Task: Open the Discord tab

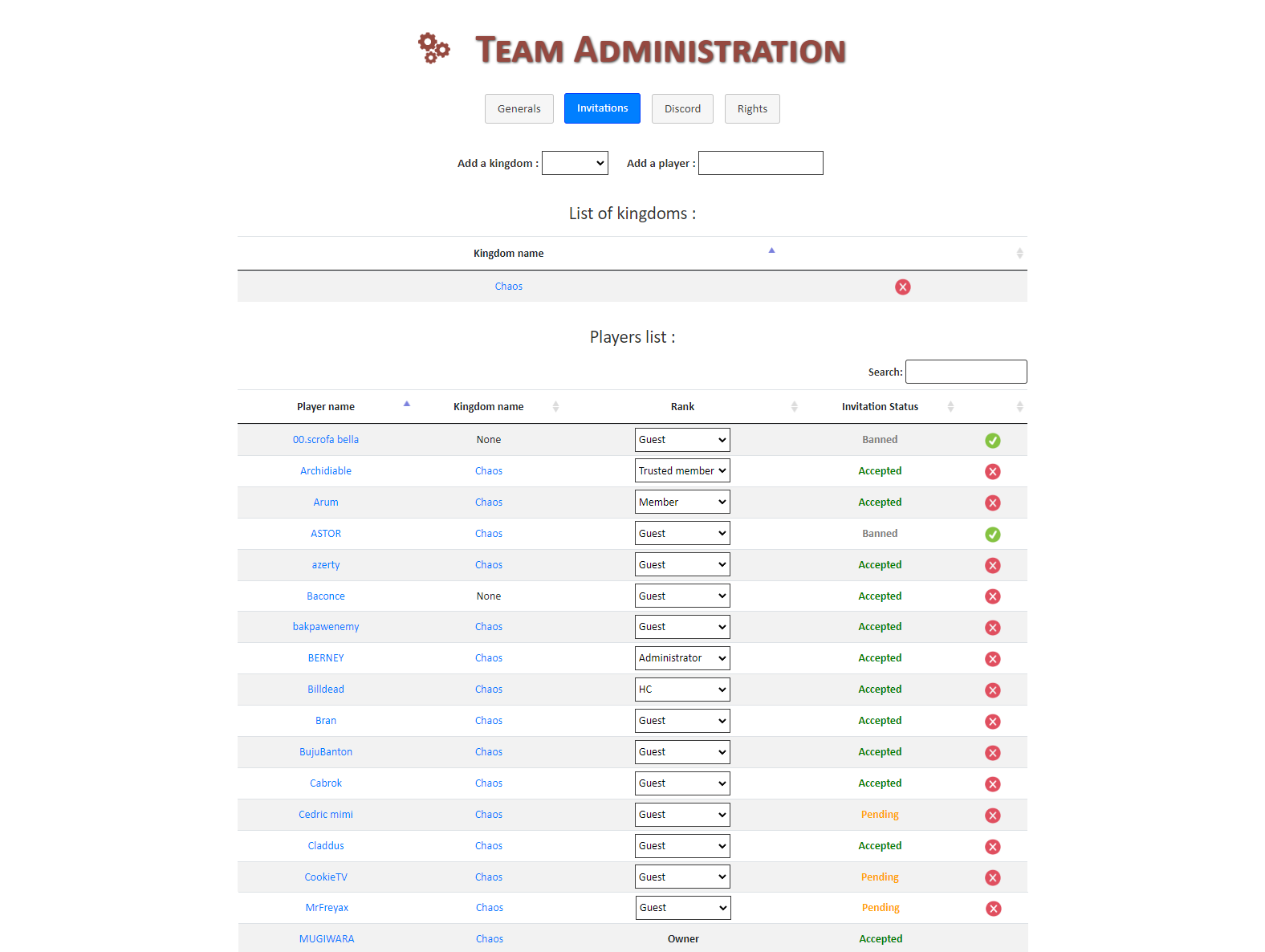Action: (682, 108)
